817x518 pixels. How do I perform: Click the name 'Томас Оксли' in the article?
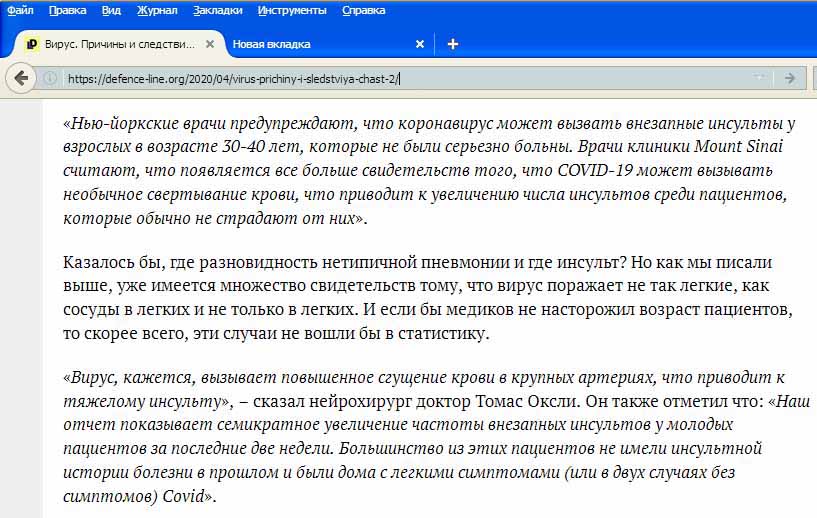[527, 401]
